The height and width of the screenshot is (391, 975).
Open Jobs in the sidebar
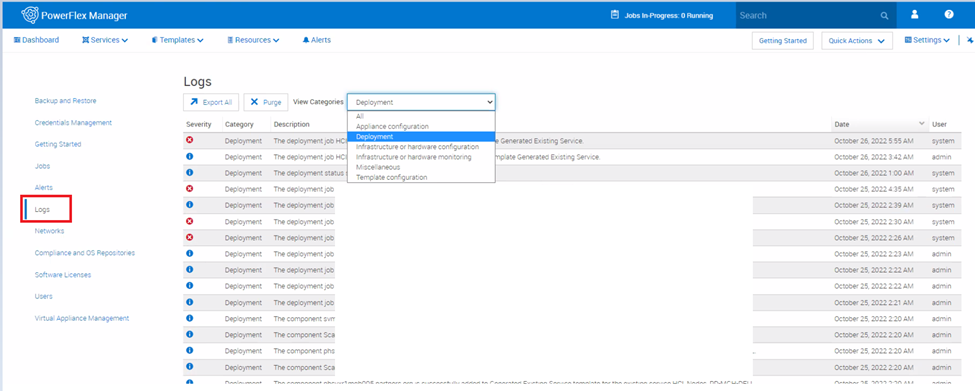[x=42, y=166]
